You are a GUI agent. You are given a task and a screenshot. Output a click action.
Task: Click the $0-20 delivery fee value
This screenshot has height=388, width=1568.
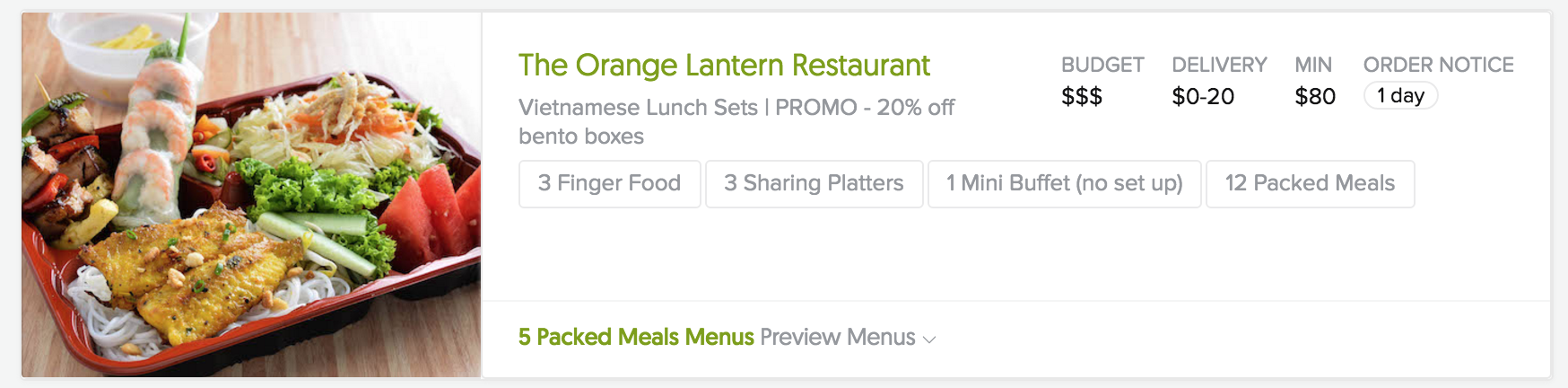[1203, 97]
